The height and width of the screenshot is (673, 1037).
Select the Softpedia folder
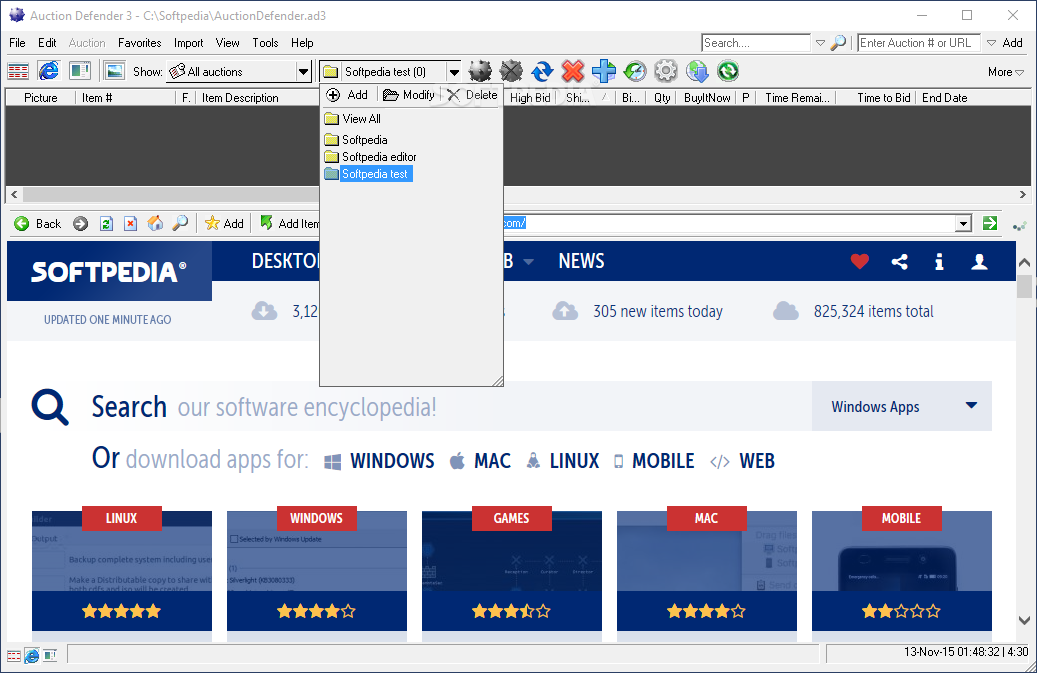tap(356, 140)
